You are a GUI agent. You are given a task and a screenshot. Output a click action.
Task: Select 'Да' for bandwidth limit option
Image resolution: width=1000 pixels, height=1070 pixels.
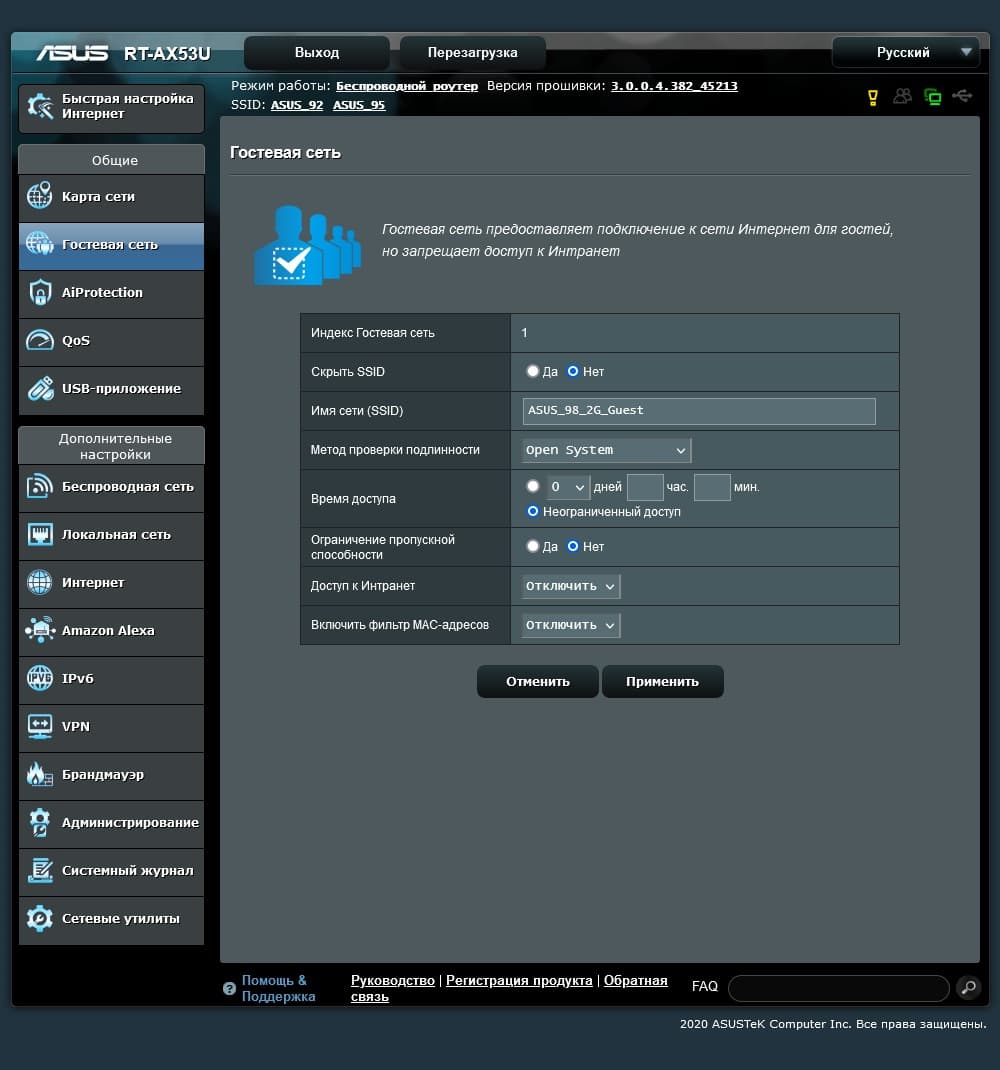pyautogui.click(x=532, y=546)
